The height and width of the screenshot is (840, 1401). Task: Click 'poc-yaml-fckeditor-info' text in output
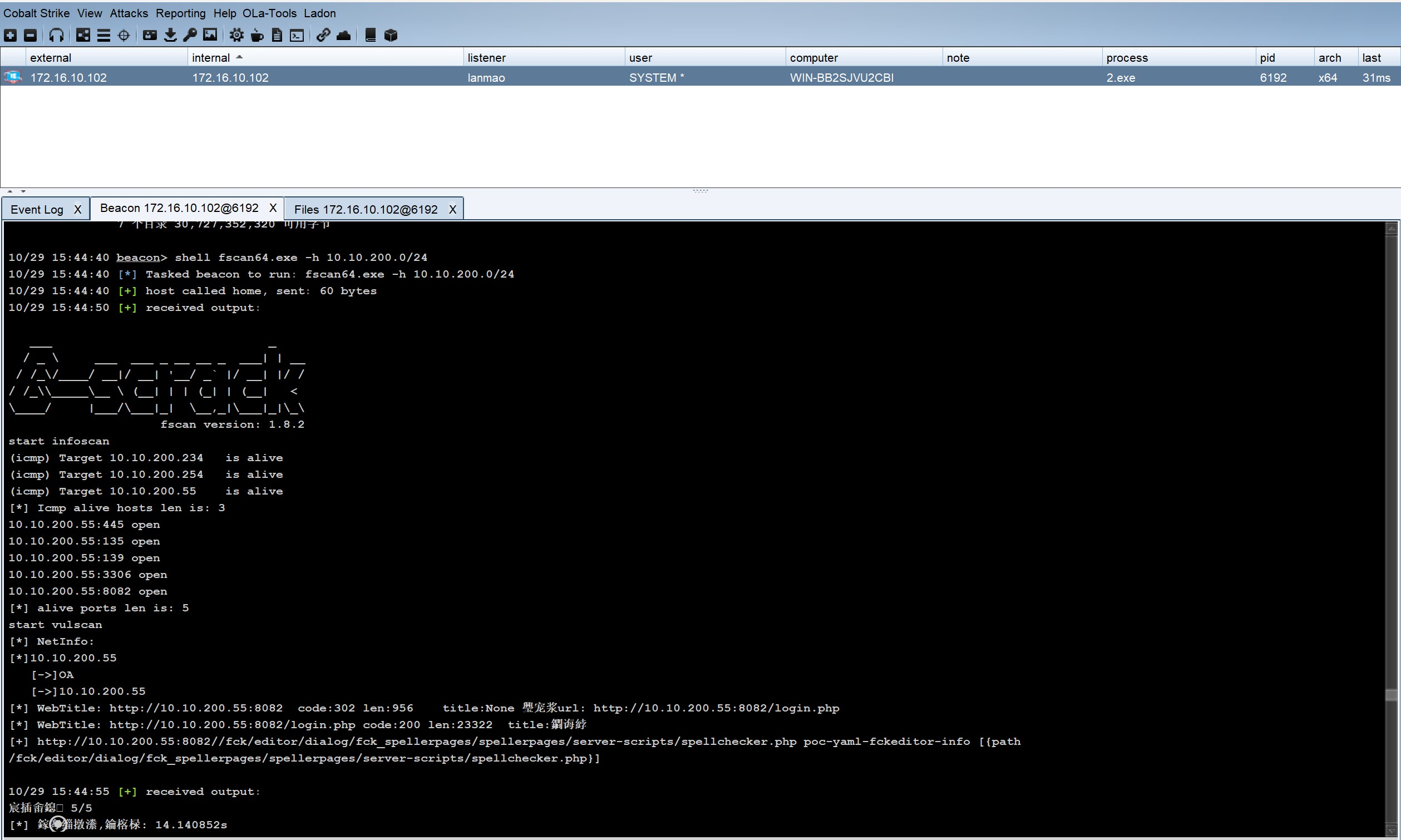point(886,742)
